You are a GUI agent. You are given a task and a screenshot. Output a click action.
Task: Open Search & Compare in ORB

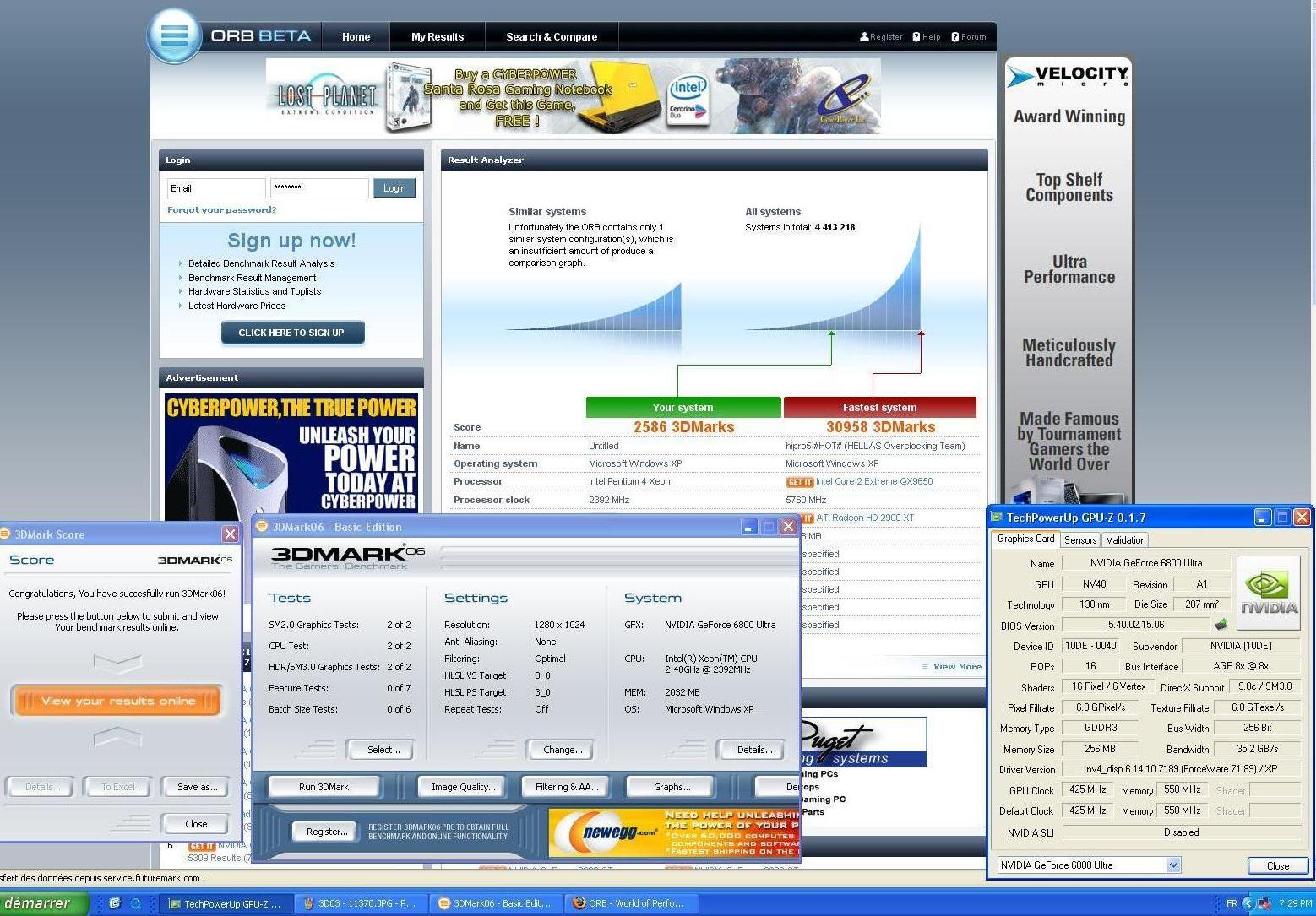click(x=552, y=37)
